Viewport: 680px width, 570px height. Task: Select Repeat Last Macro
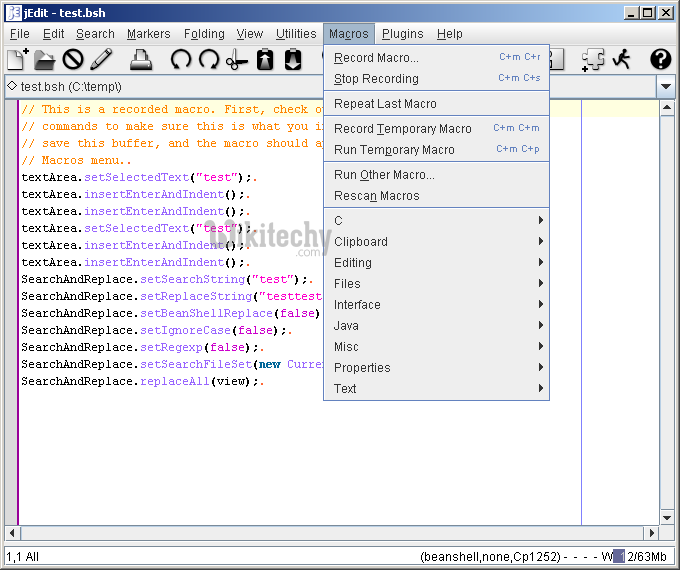(x=437, y=104)
